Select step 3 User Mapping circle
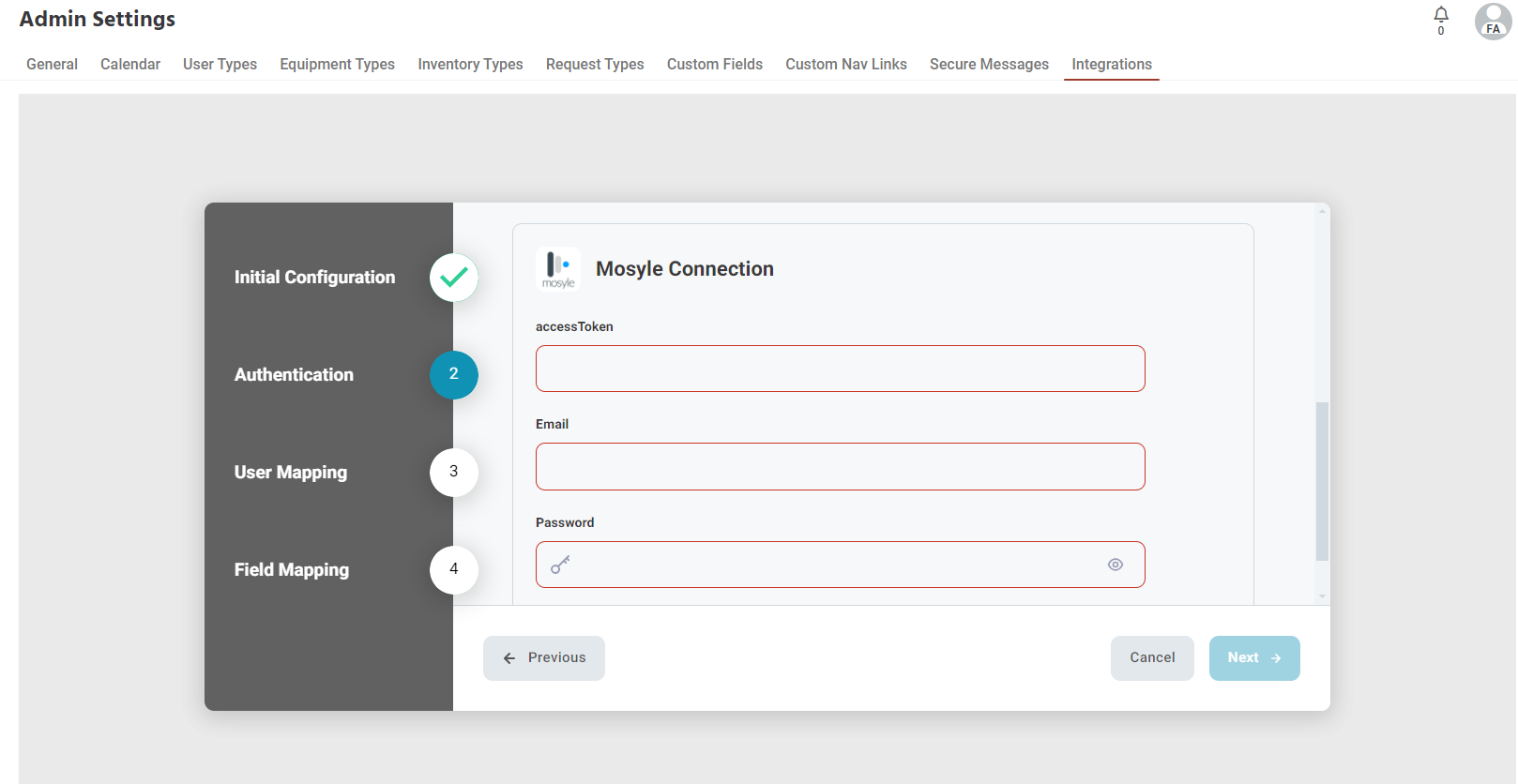This screenshot has width=1518, height=784. coord(454,473)
